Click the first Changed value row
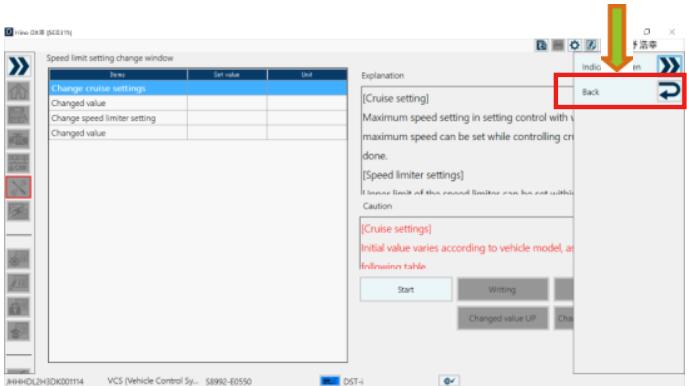This screenshot has height=386, width=687. (198, 103)
